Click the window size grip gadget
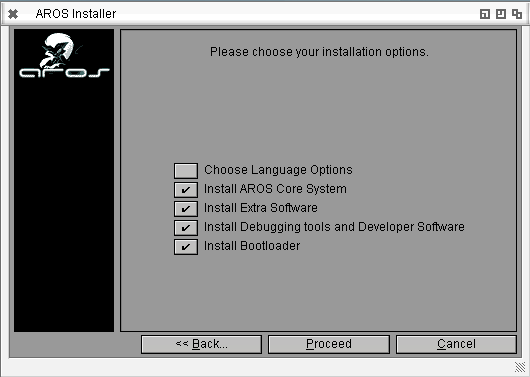Screen dimensions: 530x377 point(520,367)
